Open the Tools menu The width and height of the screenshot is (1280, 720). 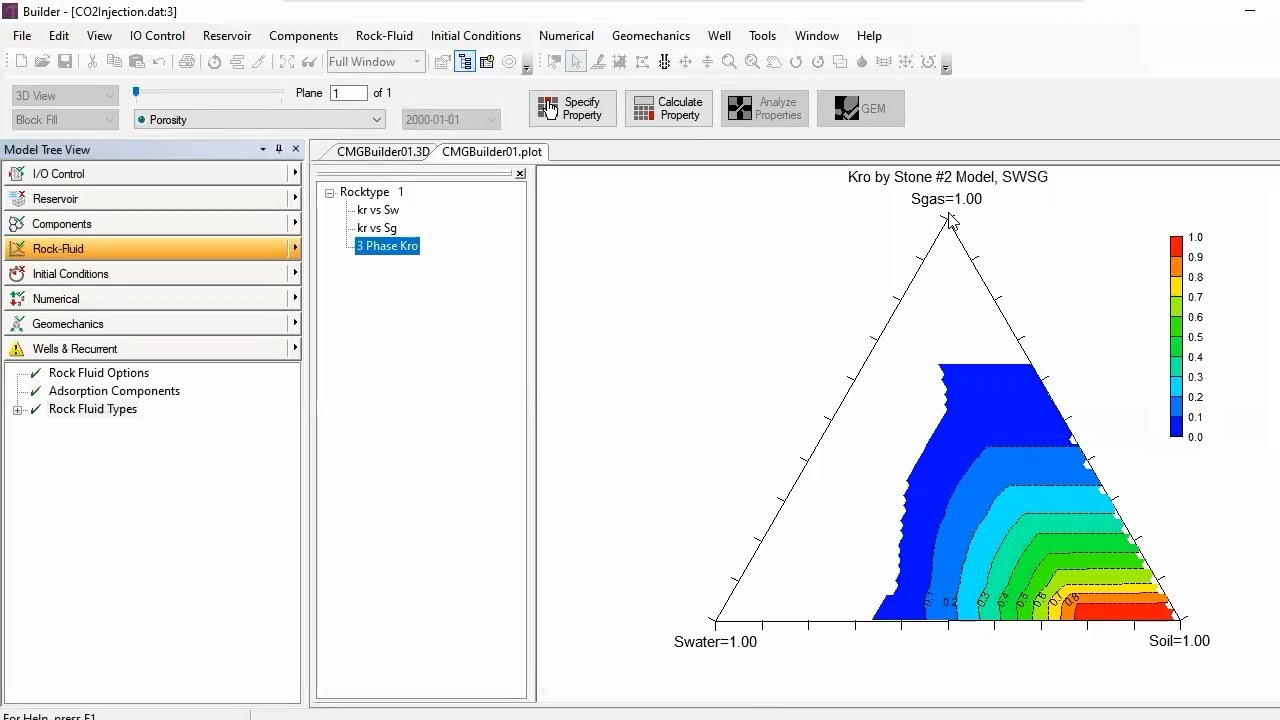(762, 35)
